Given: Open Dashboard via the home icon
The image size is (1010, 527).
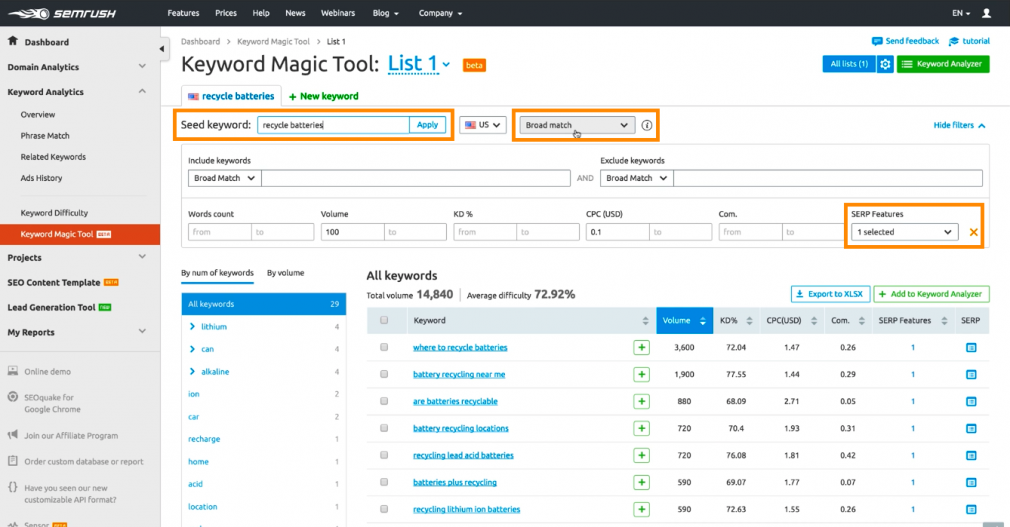Looking at the screenshot, I should click(13, 41).
